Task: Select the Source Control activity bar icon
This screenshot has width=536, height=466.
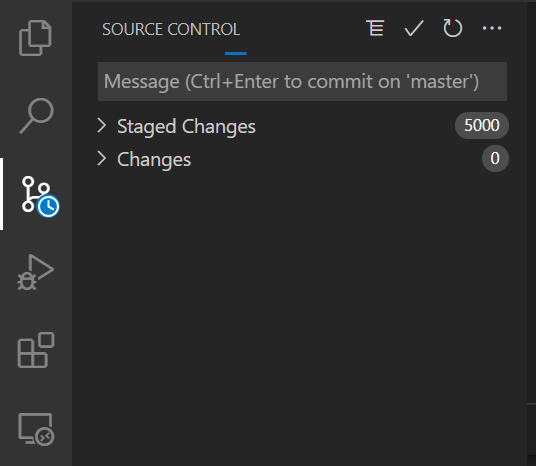Action: pos(36,194)
